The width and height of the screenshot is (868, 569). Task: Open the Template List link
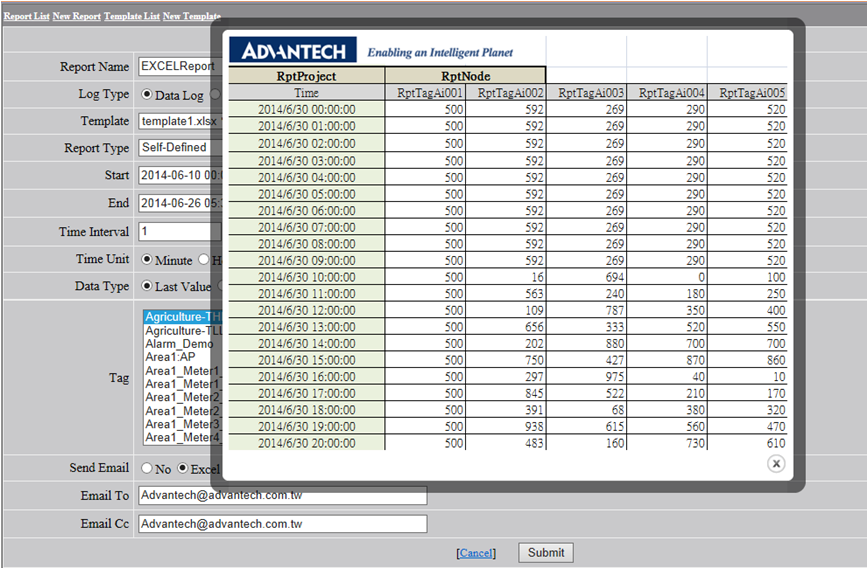[x=131, y=17]
